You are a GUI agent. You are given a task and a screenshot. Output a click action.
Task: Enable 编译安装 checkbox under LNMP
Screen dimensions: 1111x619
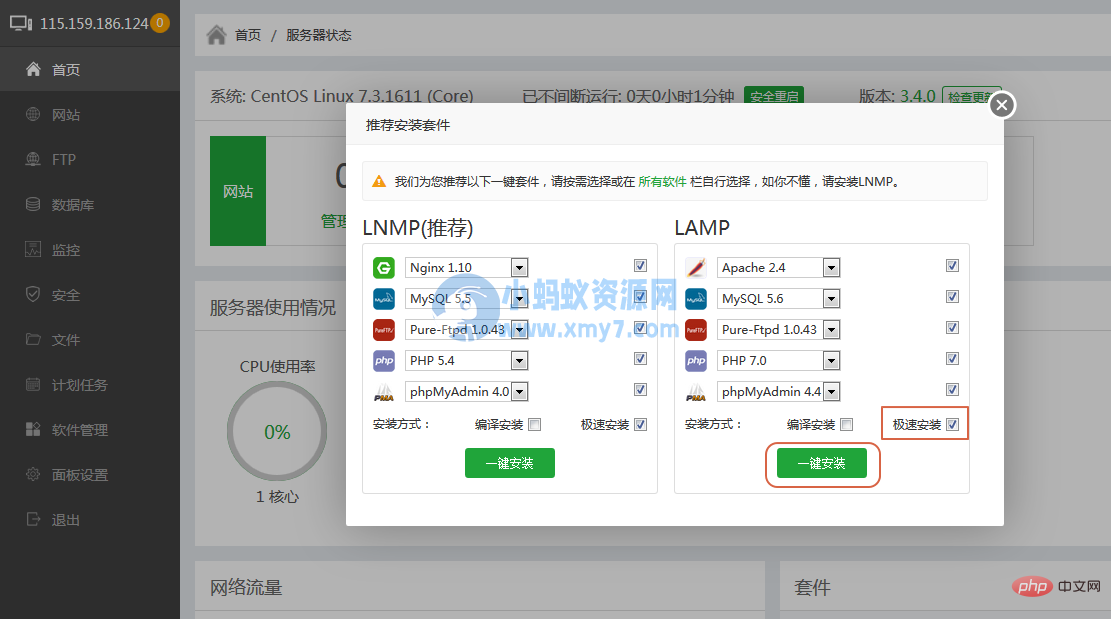point(535,425)
